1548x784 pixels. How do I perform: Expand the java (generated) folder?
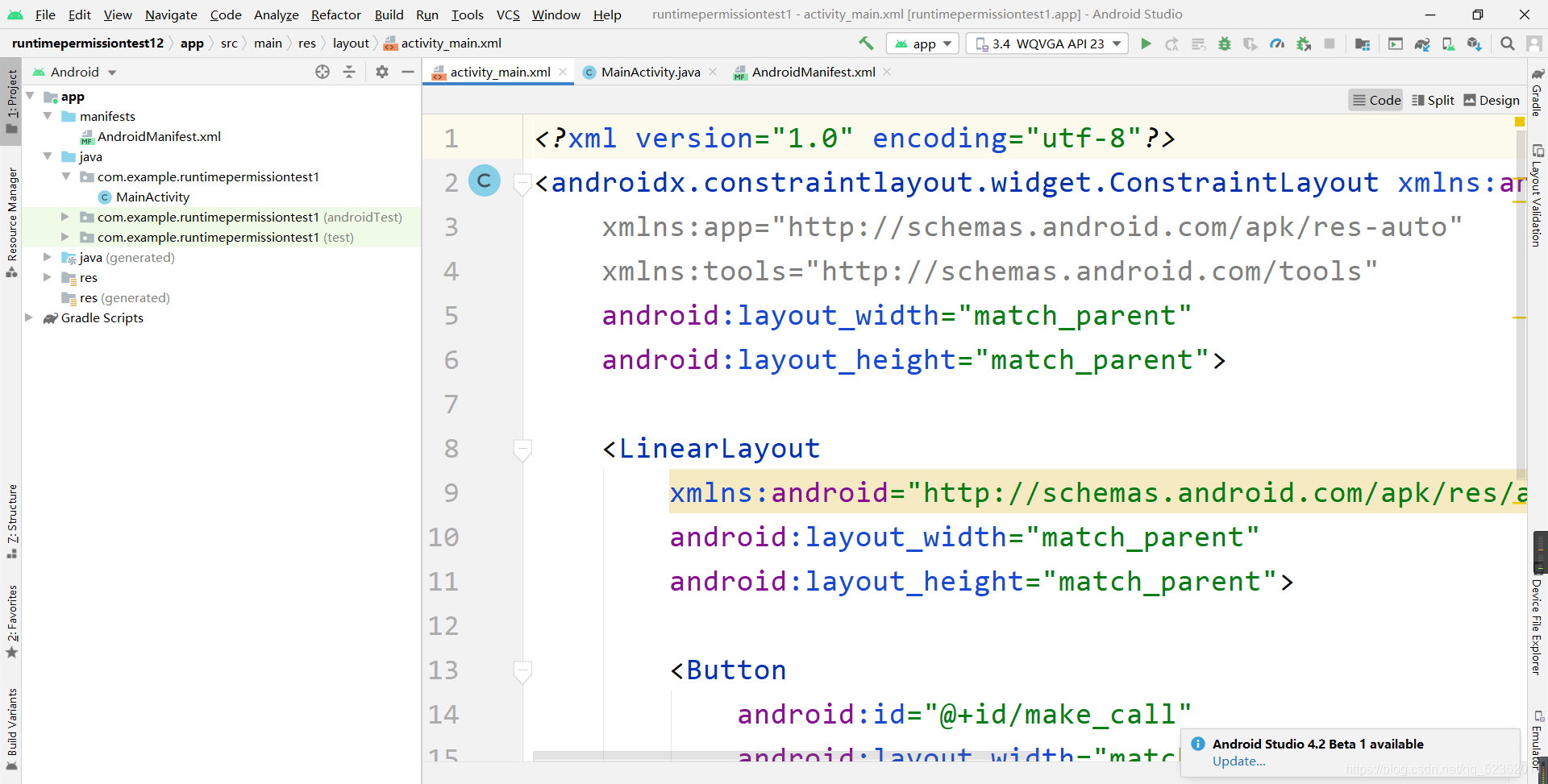click(48, 257)
